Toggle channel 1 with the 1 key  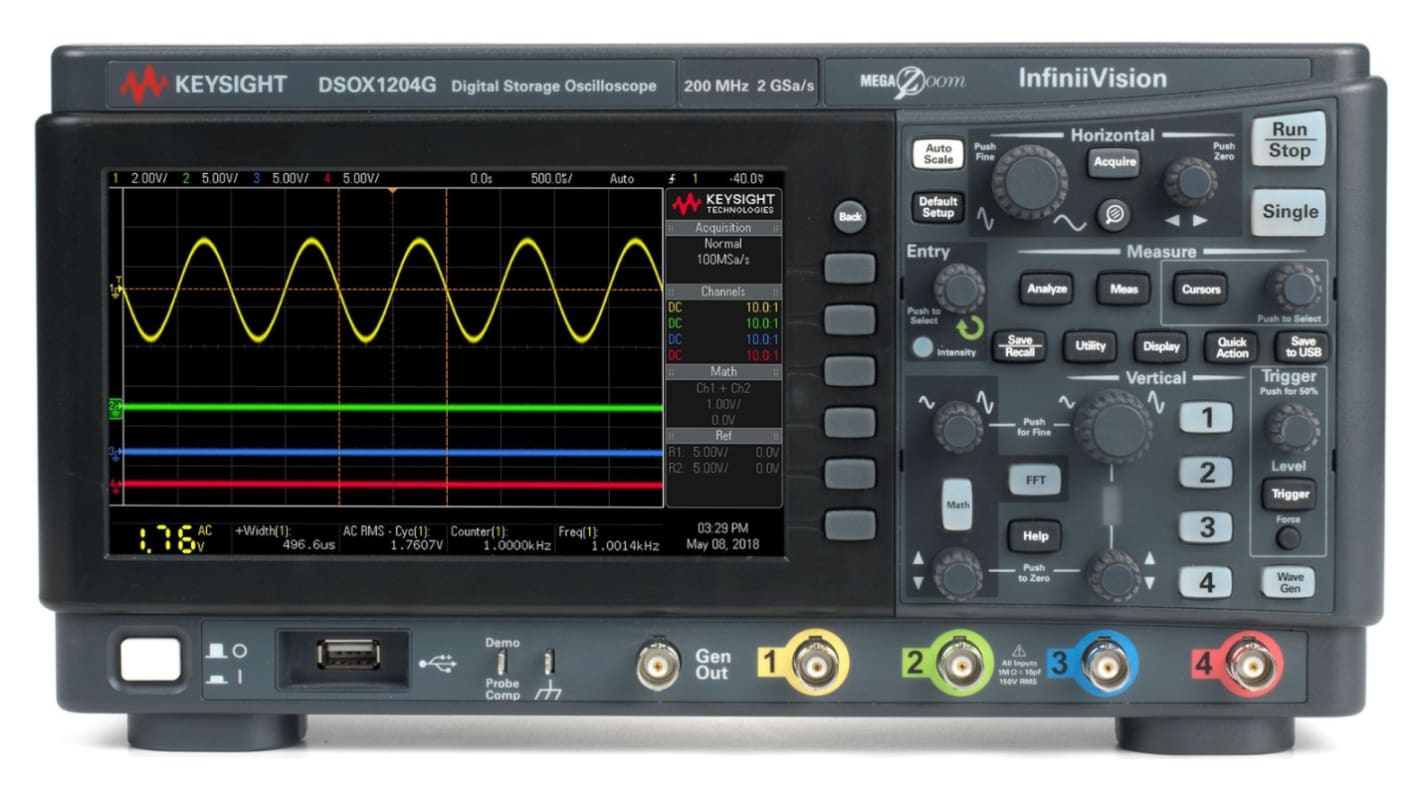(1206, 418)
